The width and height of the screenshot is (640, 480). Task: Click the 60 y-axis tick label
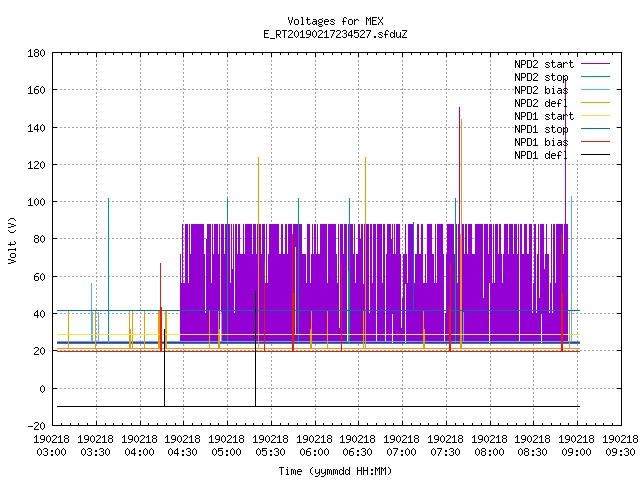pyautogui.click(x=39, y=277)
